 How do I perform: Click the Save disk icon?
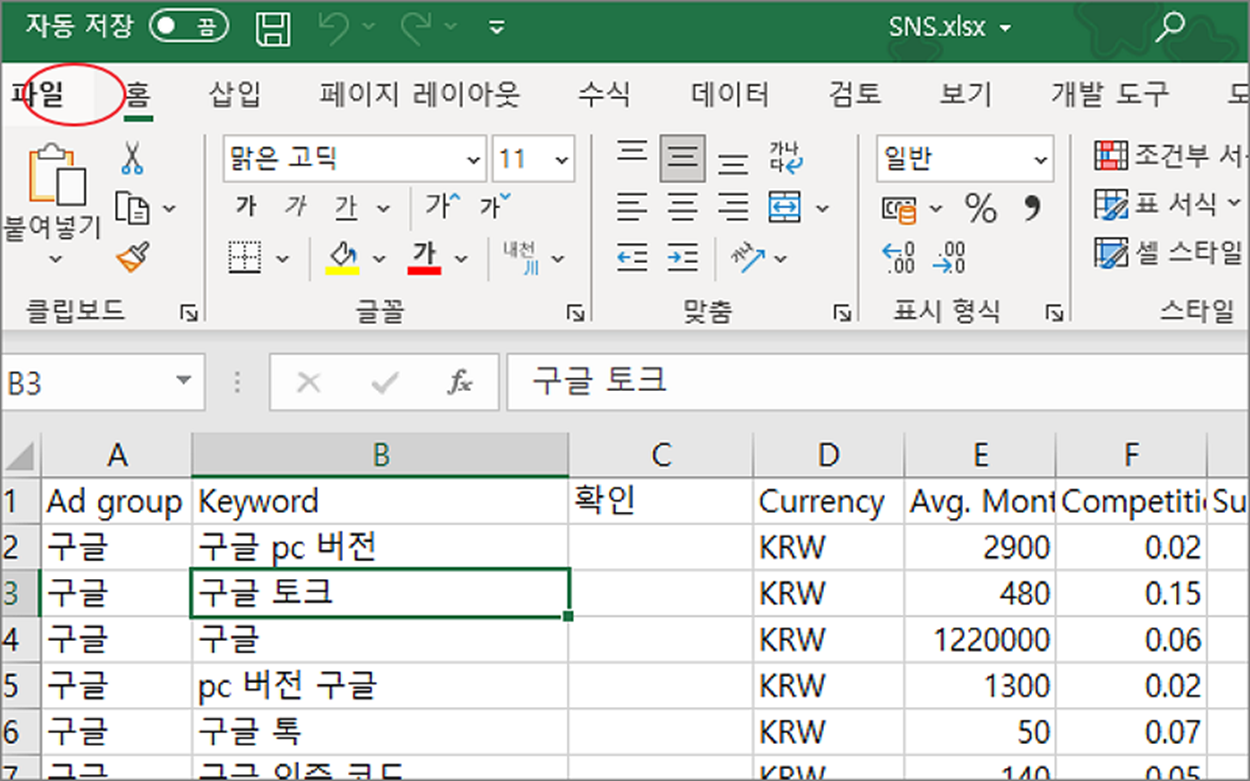pos(273,28)
